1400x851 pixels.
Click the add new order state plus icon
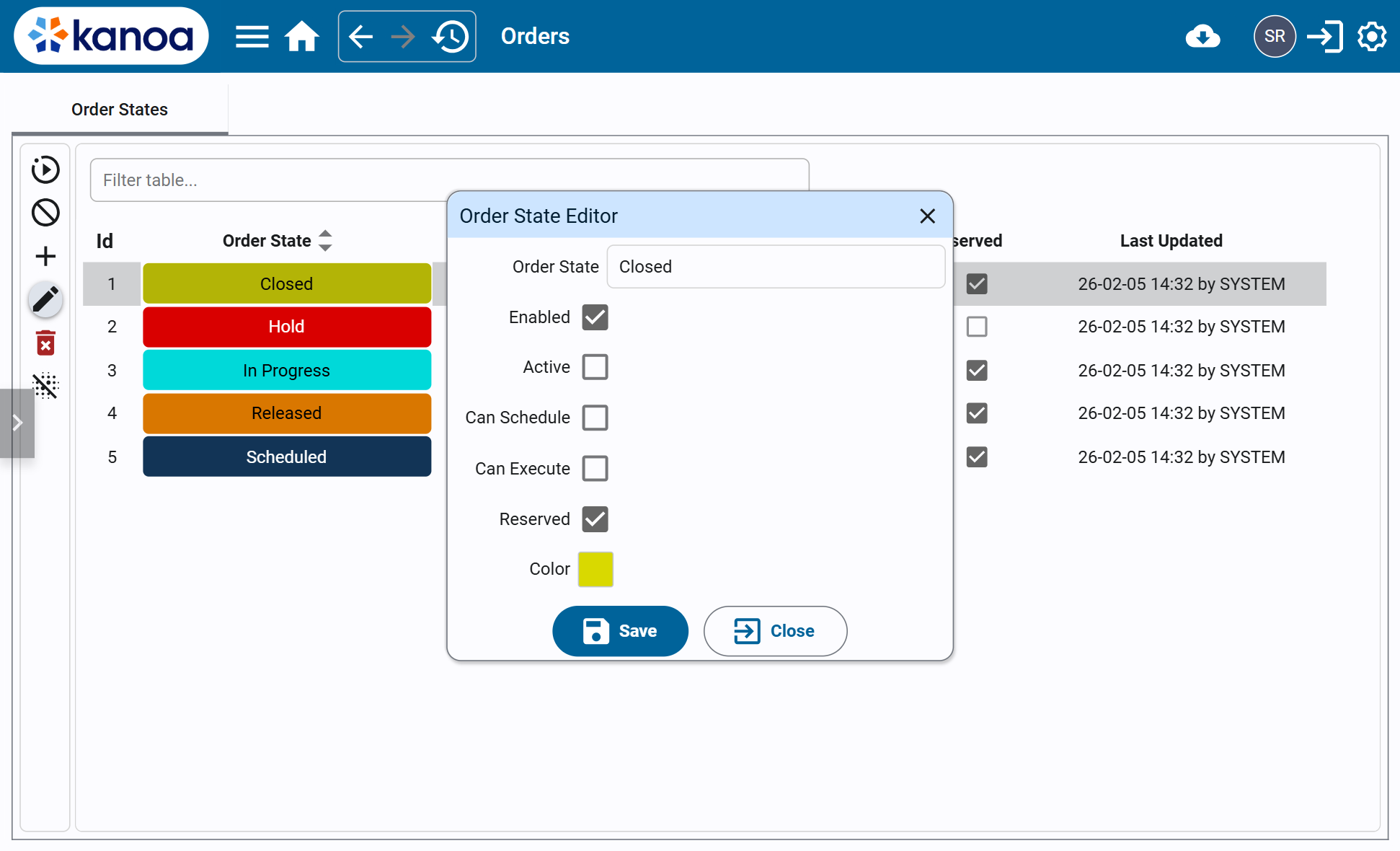(45, 255)
